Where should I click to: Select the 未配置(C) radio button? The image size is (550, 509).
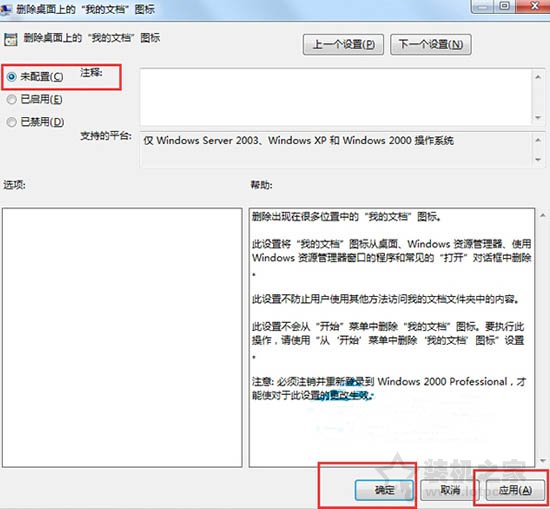12,76
